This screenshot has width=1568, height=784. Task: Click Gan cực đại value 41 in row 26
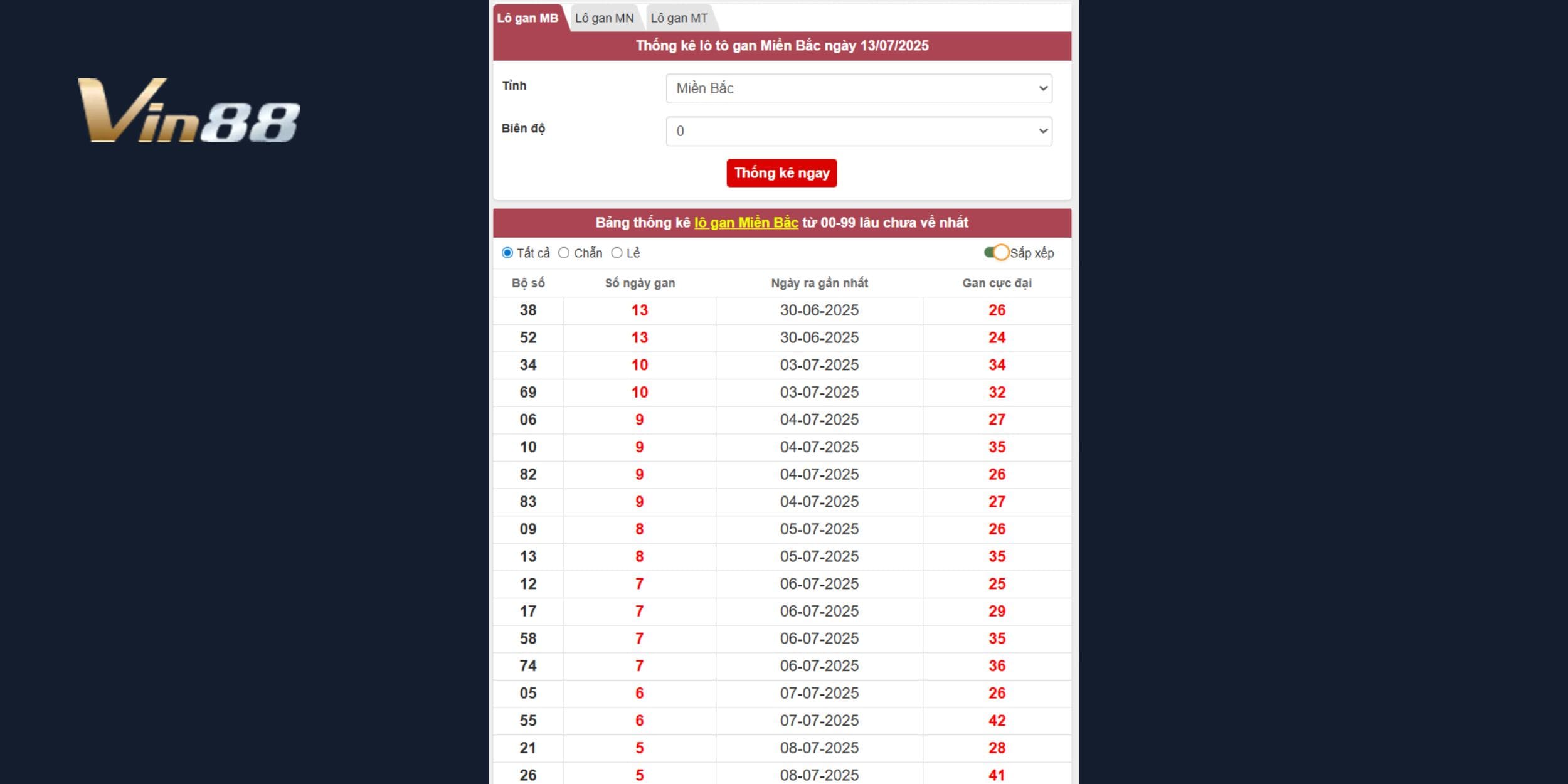(x=997, y=776)
